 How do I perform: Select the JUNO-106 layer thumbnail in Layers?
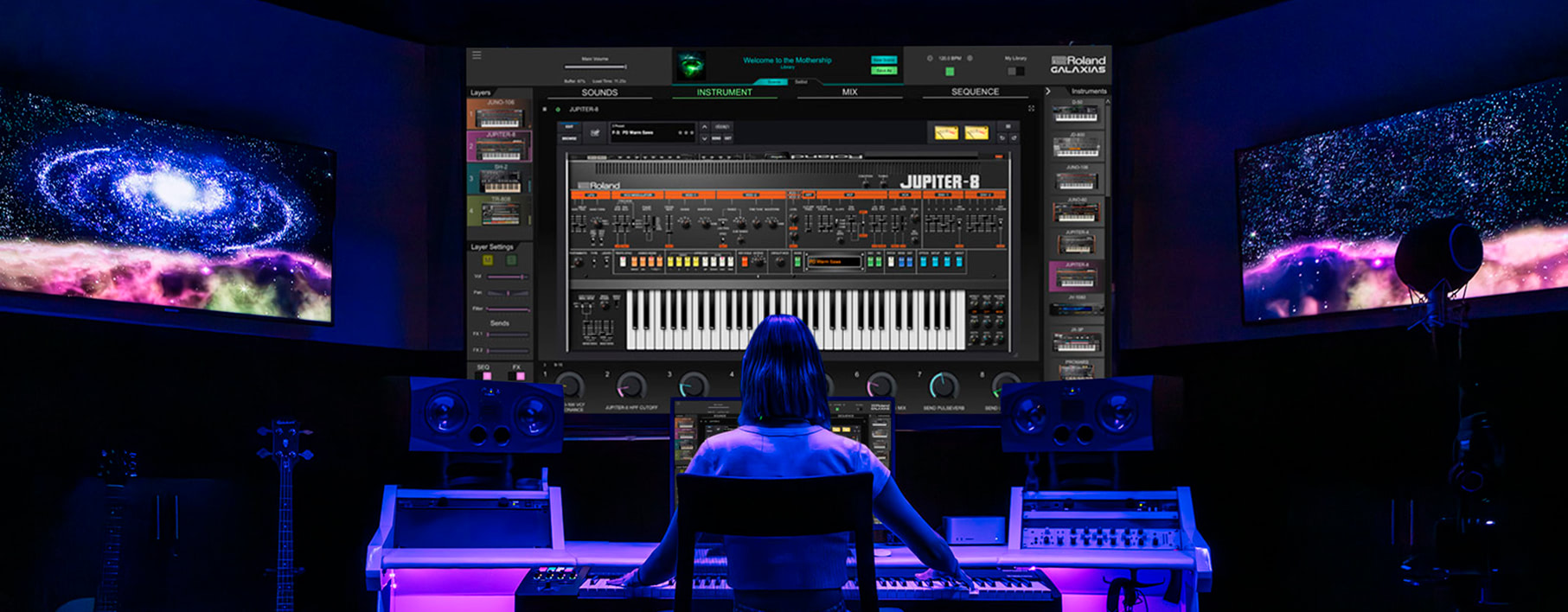499,113
